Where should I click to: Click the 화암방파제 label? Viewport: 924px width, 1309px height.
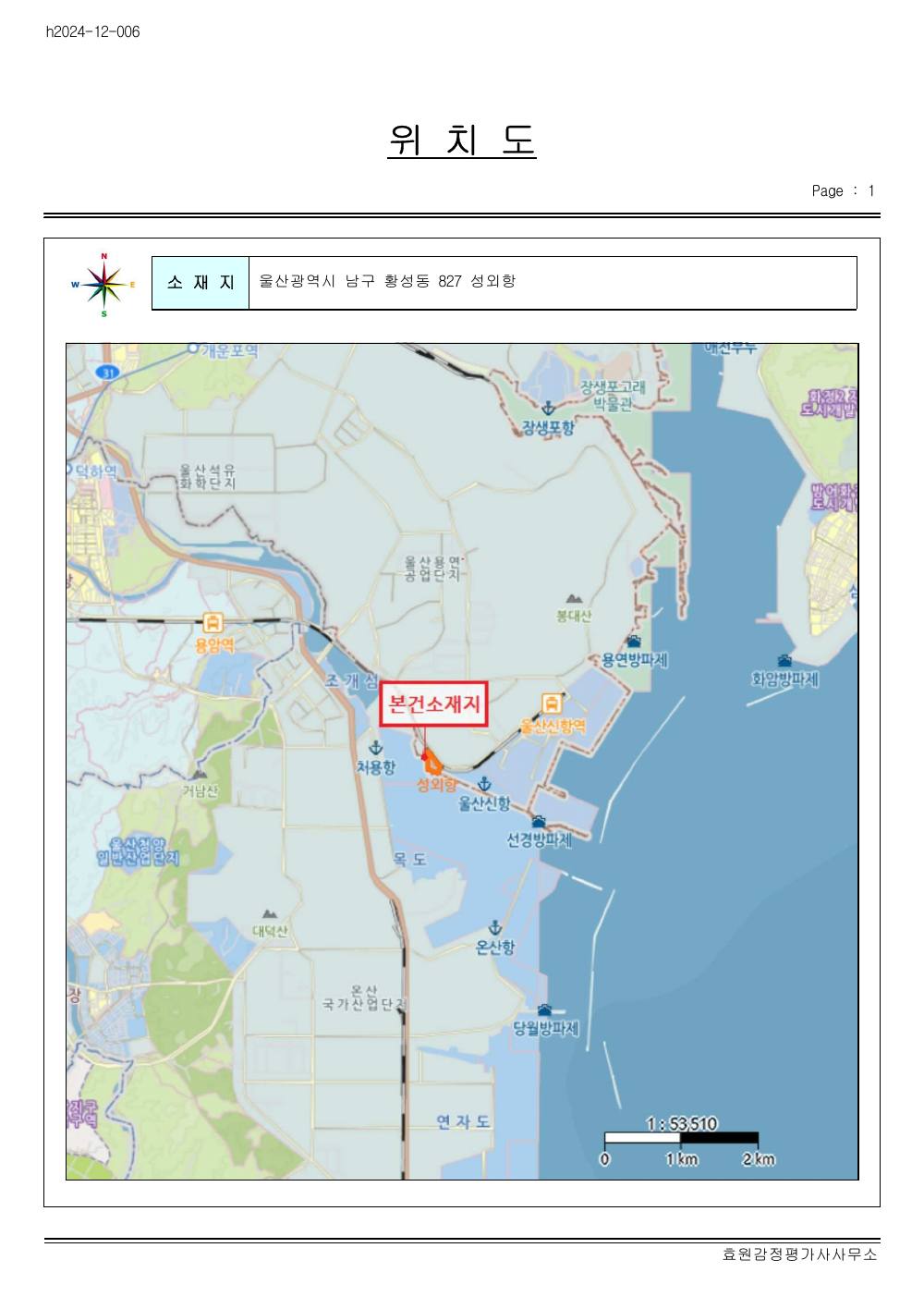(x=785, y=679)
